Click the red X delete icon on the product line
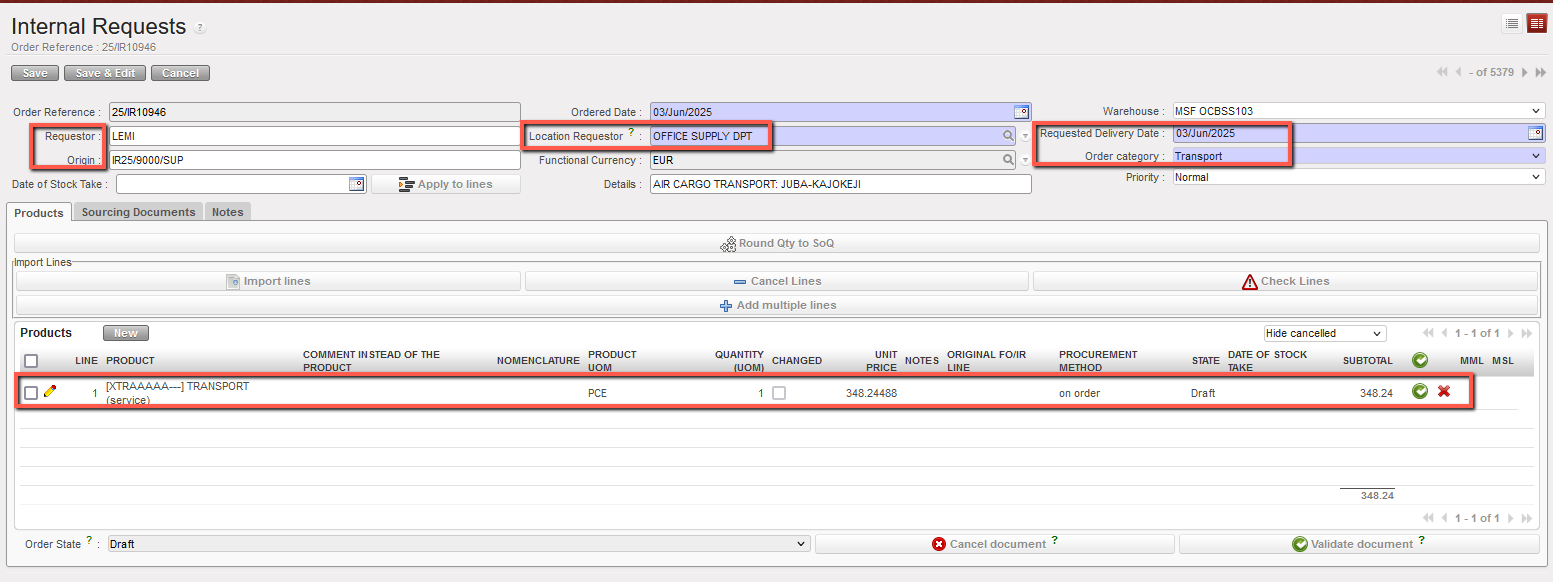1553x582 pixels. coord(1444,391)
